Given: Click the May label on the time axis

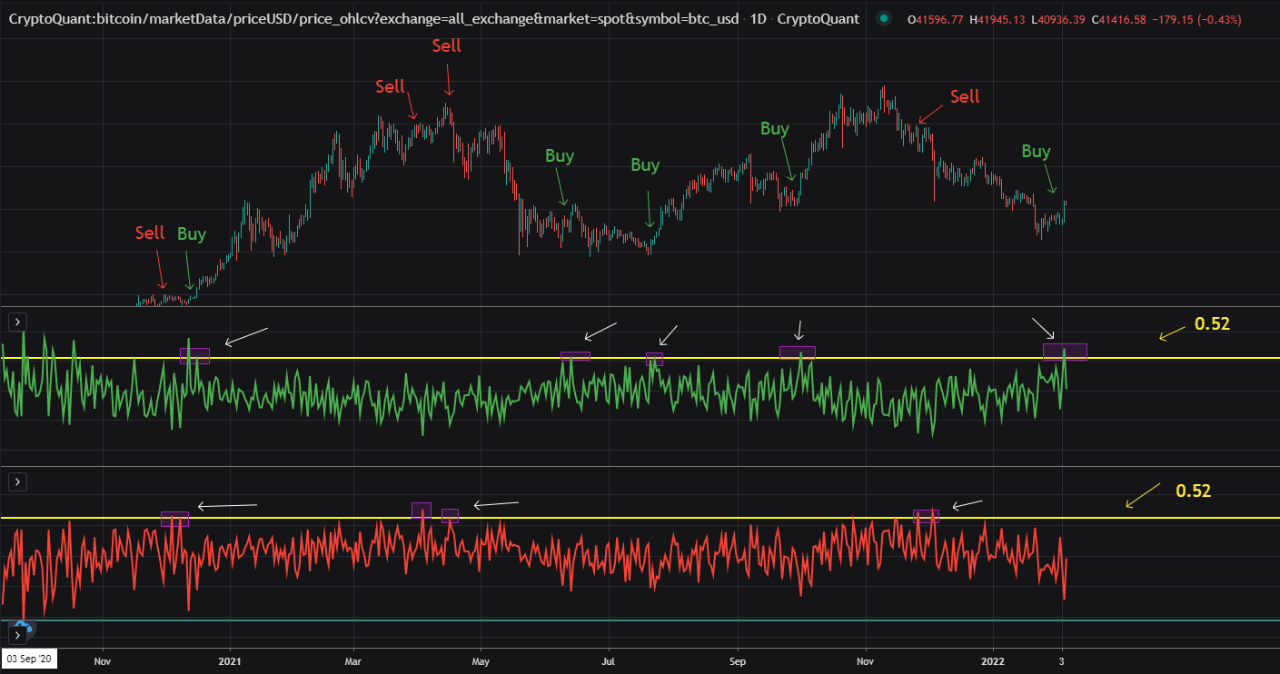Looking at the screenshot, I should point(481,660).
